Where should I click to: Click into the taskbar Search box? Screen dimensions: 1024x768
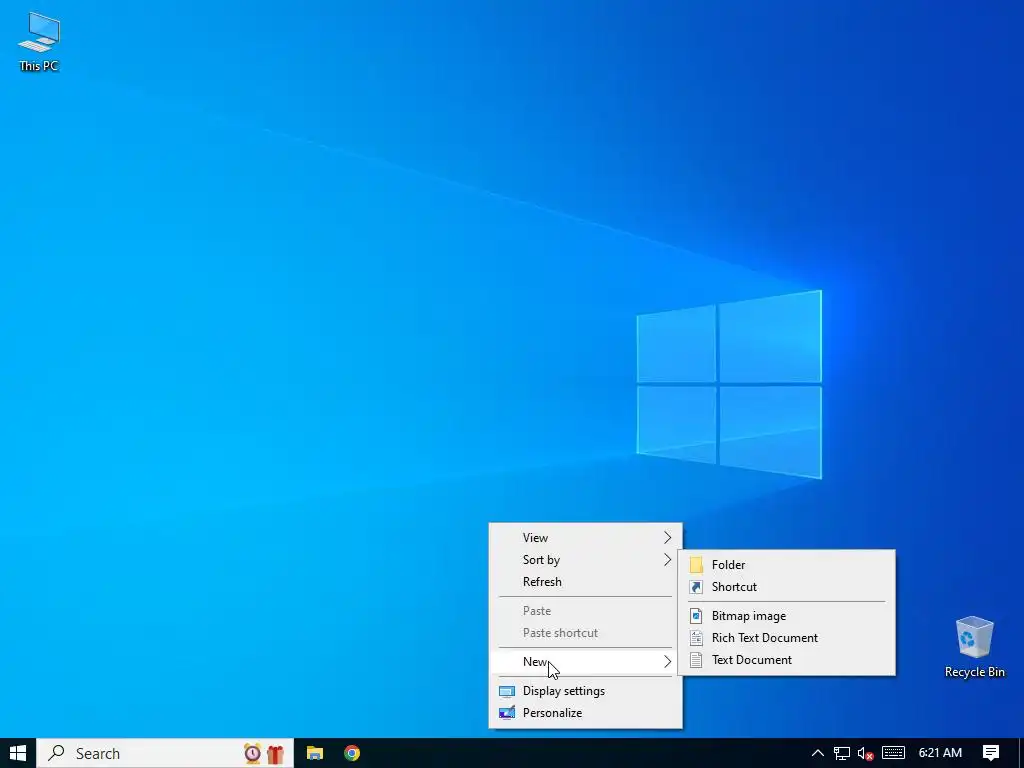coord(165,753)
